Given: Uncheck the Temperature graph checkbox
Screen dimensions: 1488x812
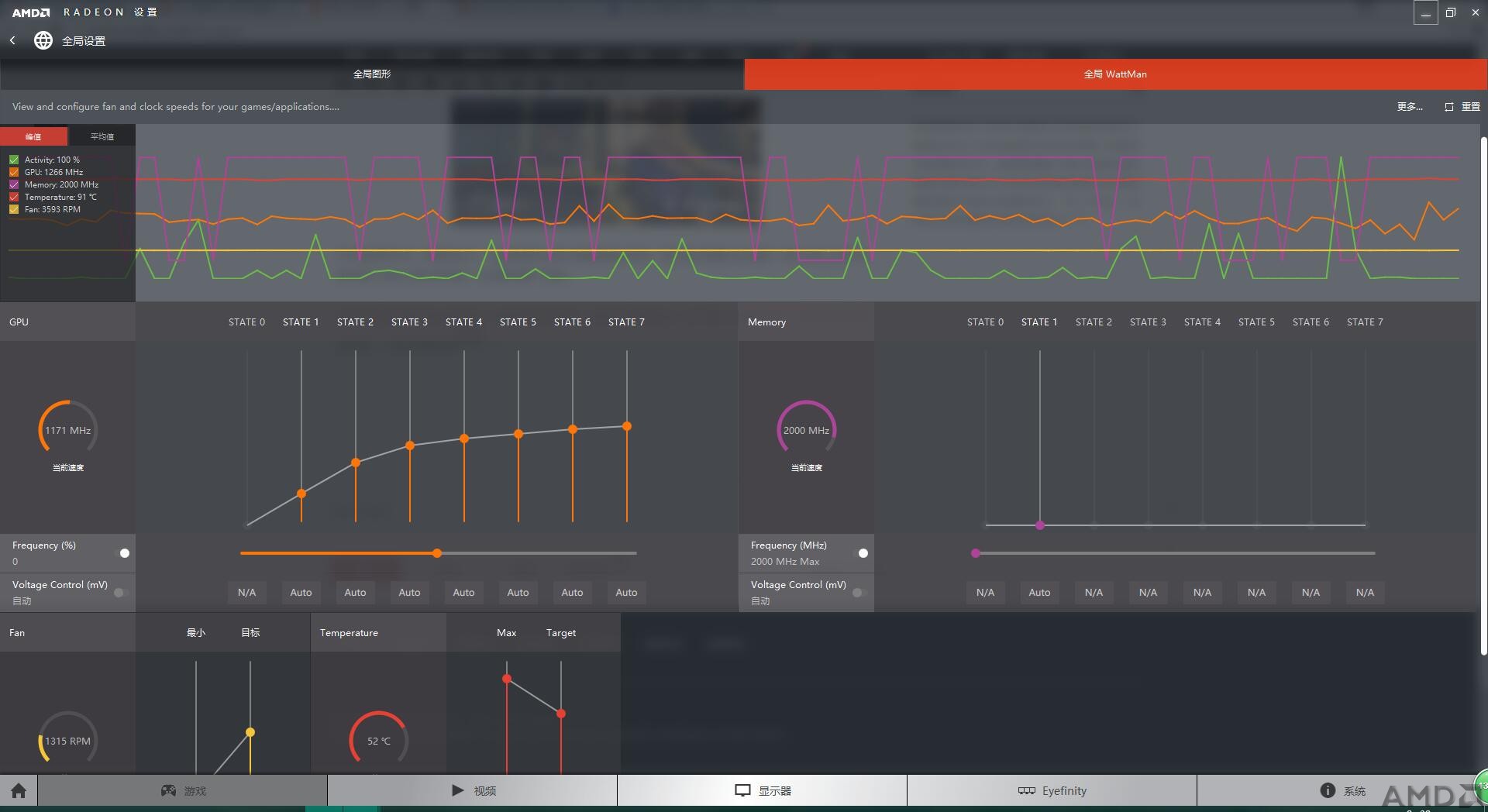Looking at the screenshot, I should [14, 197].
